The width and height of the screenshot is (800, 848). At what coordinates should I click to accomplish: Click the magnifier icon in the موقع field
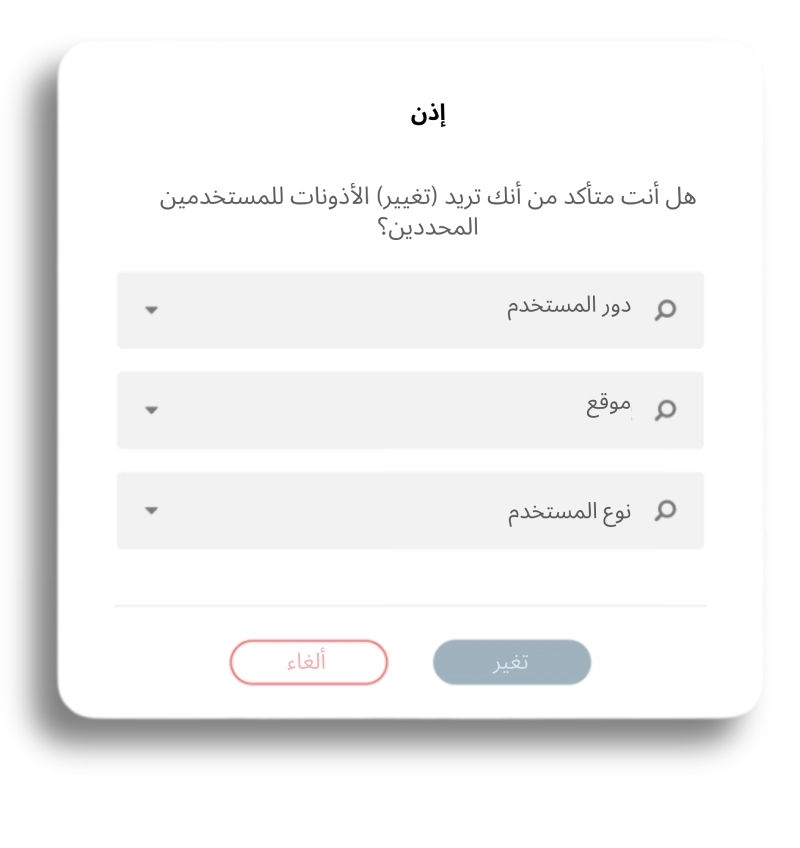(x=665, y=410)
